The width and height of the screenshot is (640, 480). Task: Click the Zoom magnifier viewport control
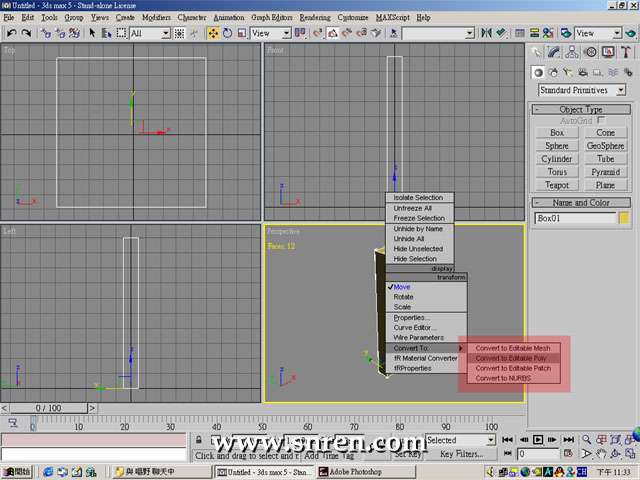tap(587, 440)
